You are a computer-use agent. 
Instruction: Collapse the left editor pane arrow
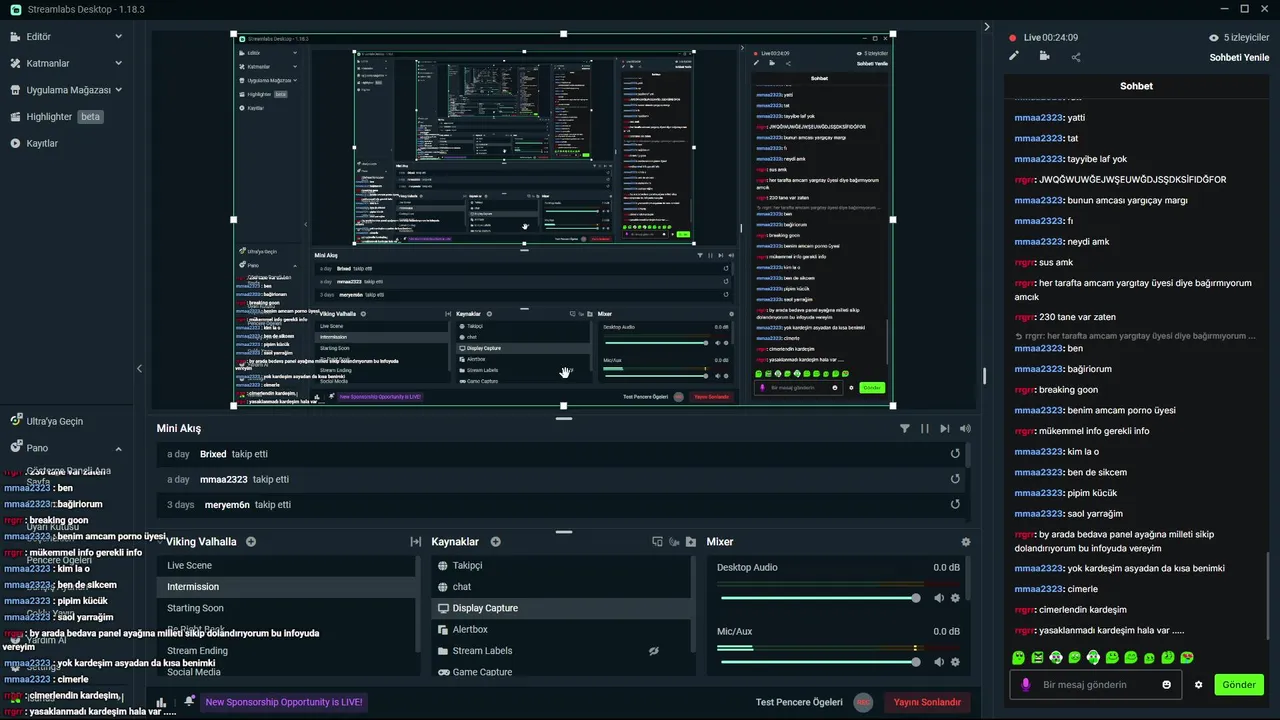[x=139, y=369]
